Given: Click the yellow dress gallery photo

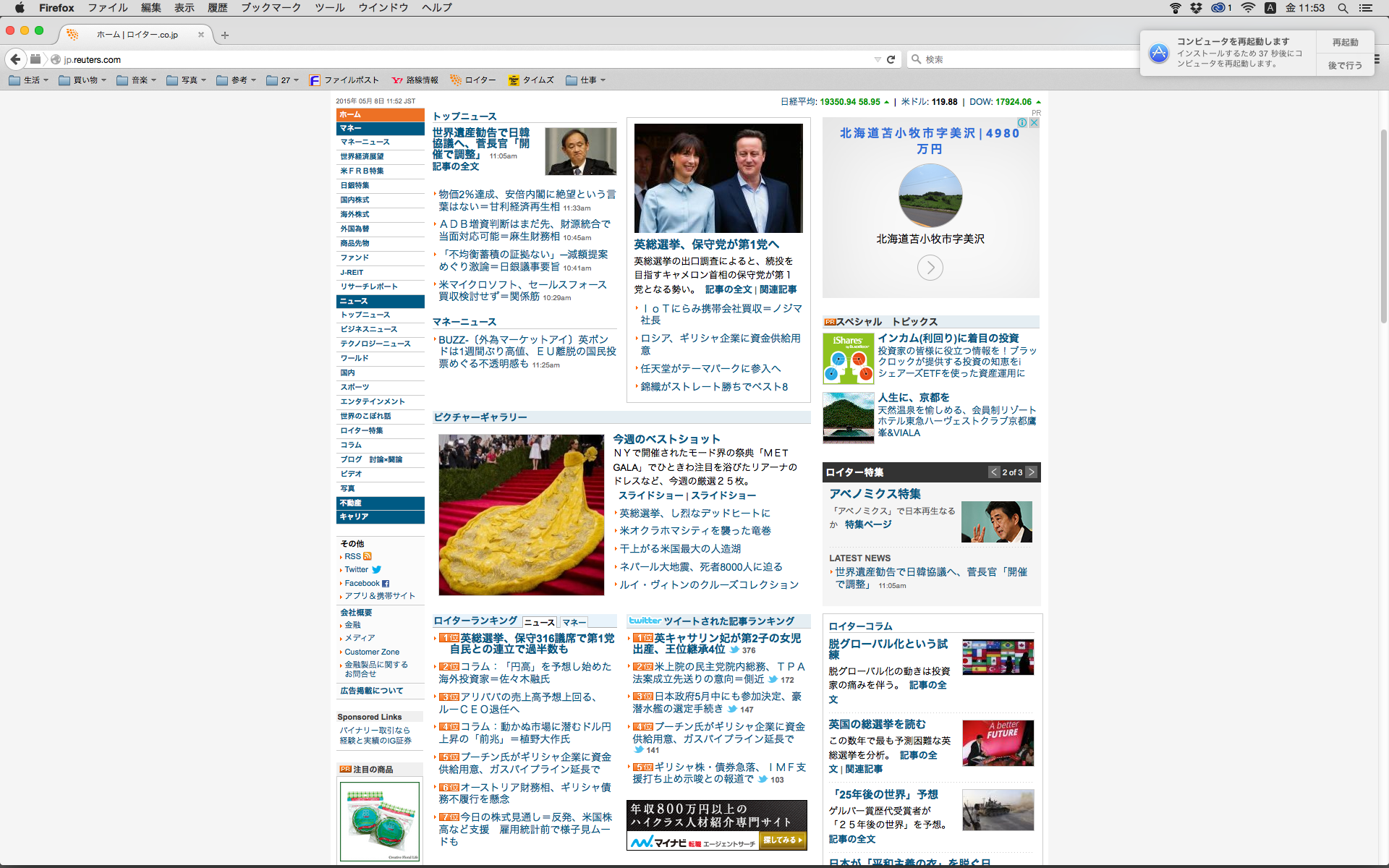Looking at the screenshot, I should tap(521, 514).
